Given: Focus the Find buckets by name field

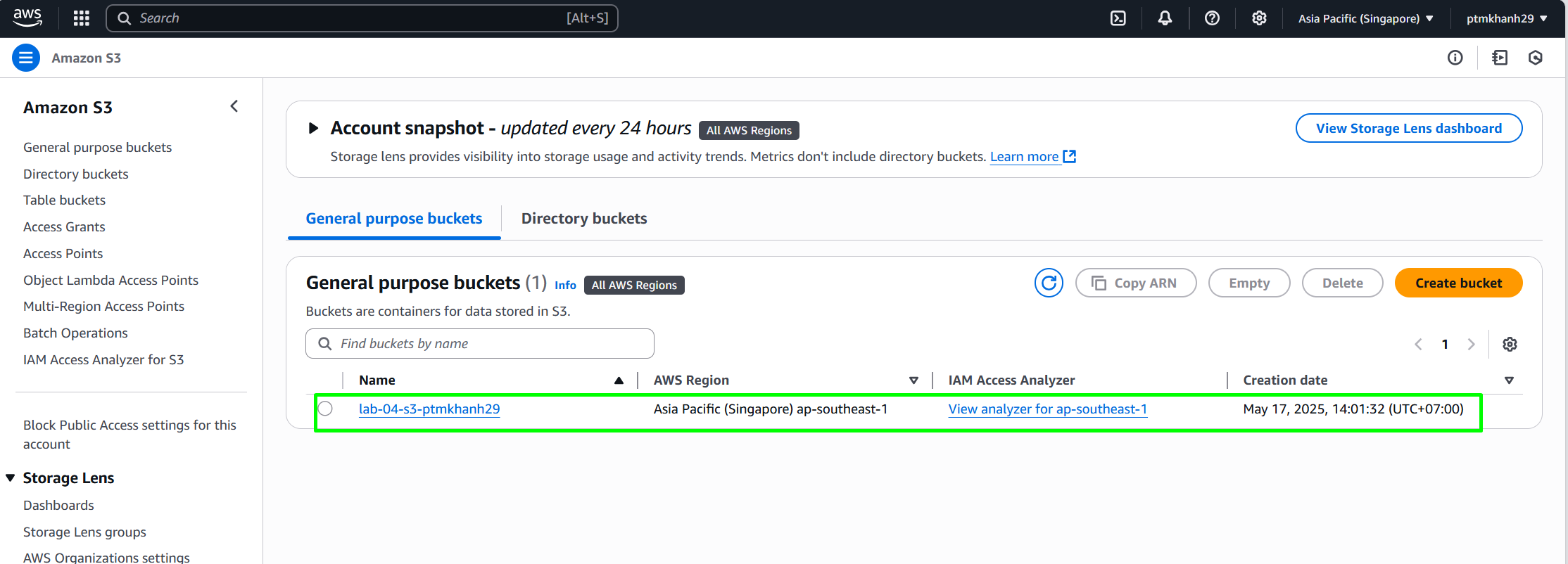Looking at the screenshot, I should coord(480,343).
